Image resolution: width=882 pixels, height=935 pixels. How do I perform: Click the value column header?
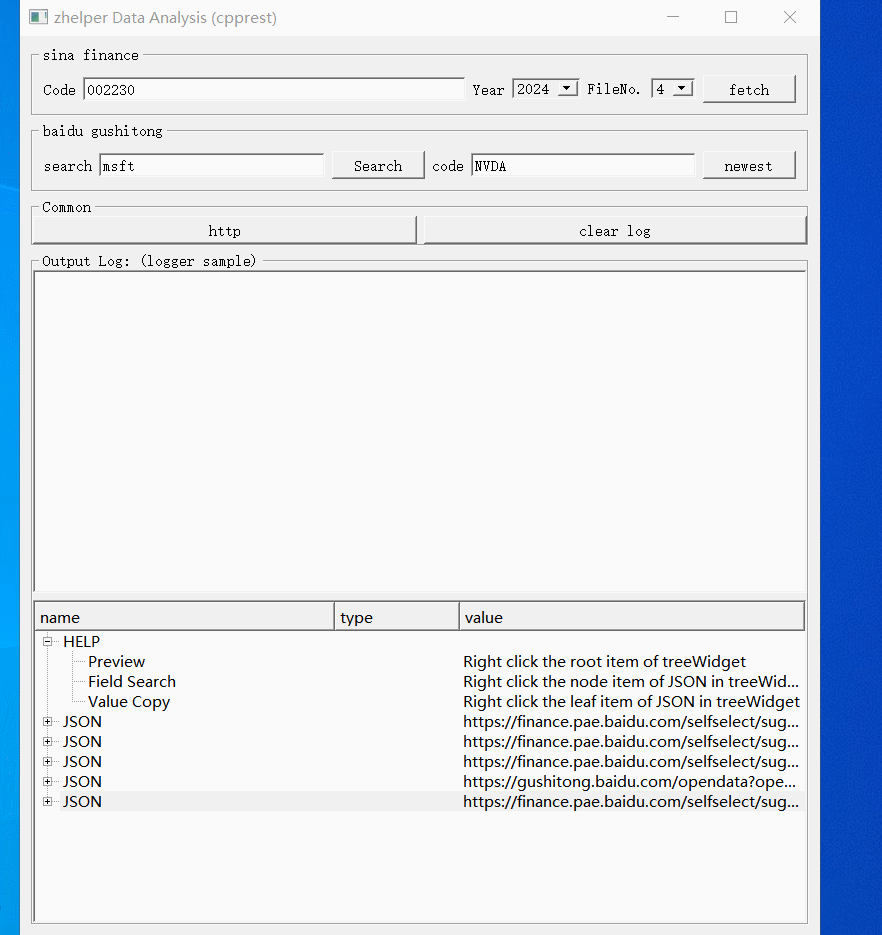tap(632, 617)
